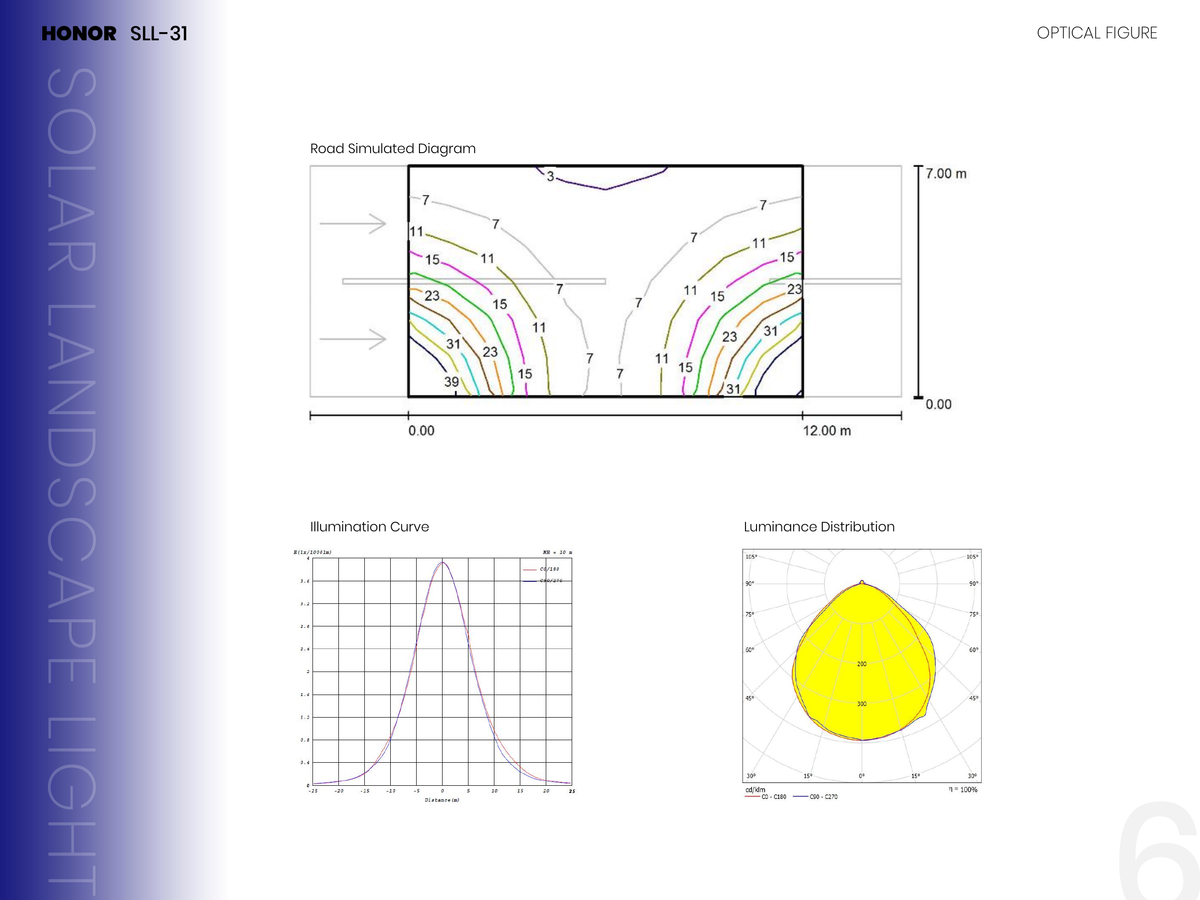This screenshot has height=900, width=1200.
Task: Click the SLL-31 model name
Action: click(x=159, y=34)
